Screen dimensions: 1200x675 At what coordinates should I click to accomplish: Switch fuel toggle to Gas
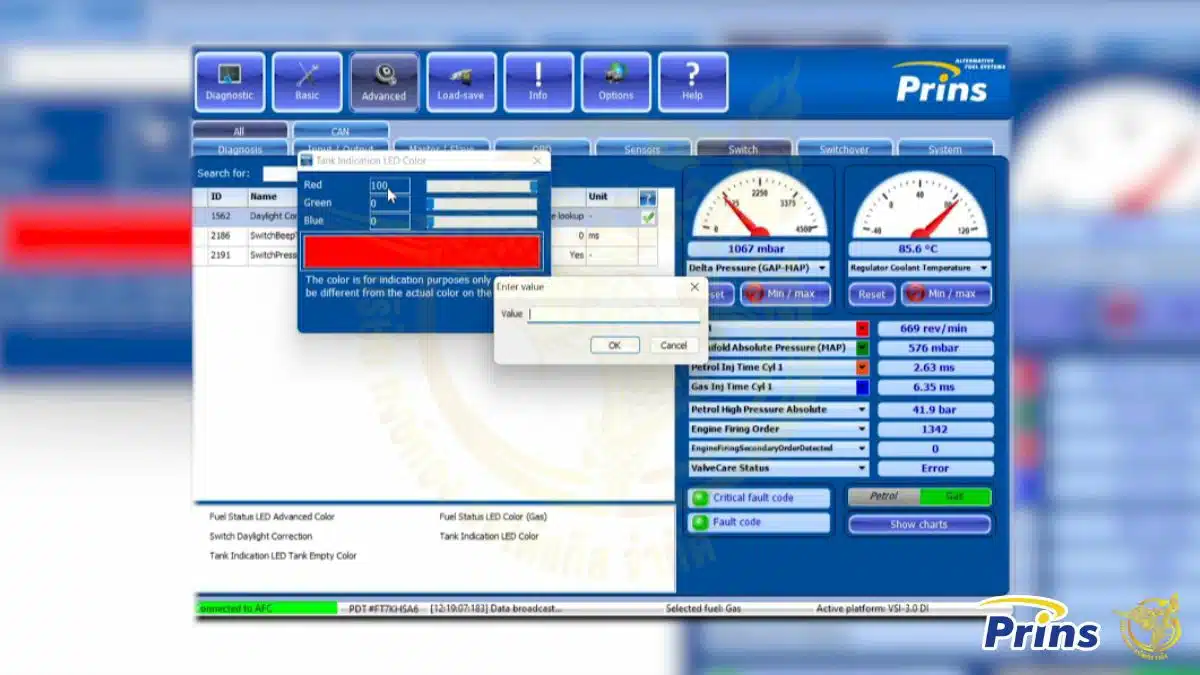(955, 496)
